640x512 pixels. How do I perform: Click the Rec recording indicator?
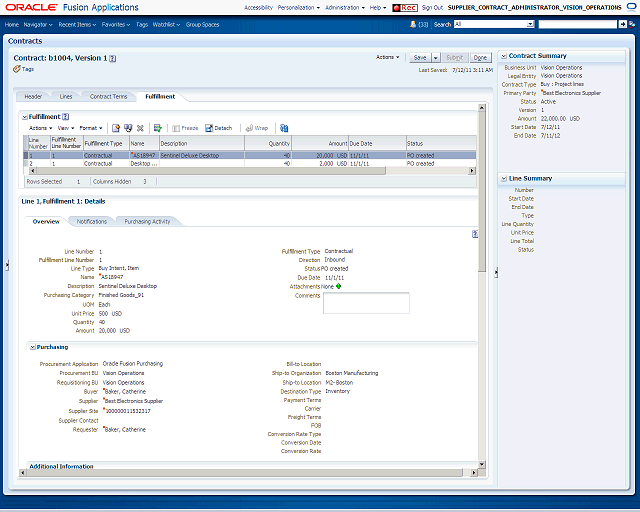point(404,8)
